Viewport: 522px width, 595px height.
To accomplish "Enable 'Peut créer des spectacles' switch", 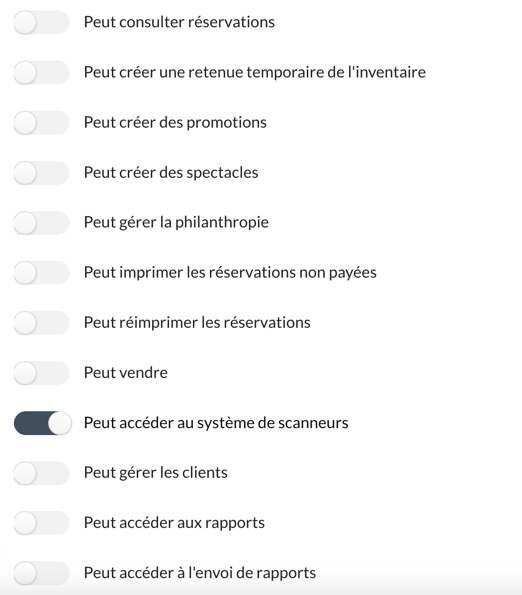I will (42, 173).
